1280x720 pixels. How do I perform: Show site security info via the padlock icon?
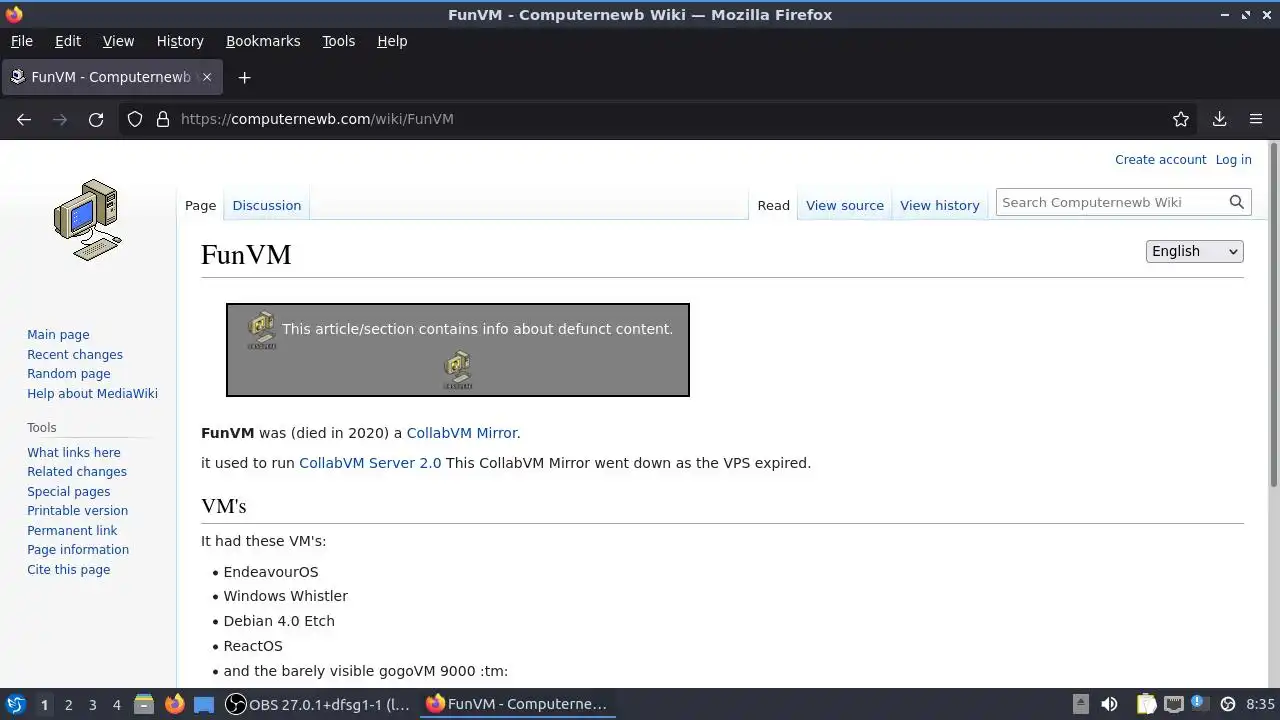(163, 119)
